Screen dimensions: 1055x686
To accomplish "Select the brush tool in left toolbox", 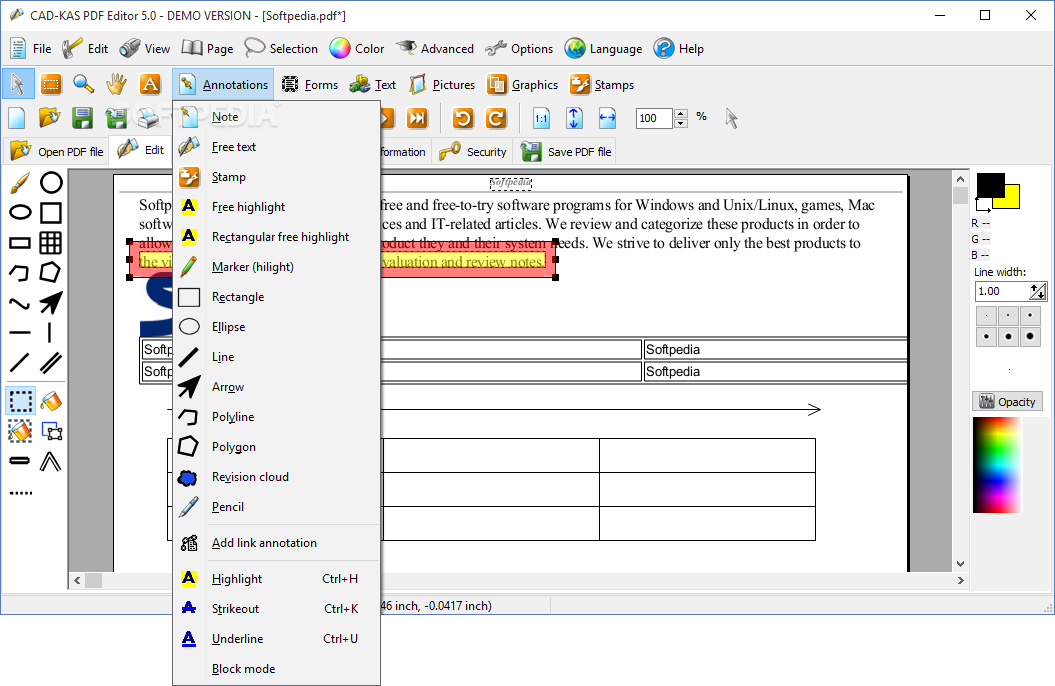I will coord(20,182).
